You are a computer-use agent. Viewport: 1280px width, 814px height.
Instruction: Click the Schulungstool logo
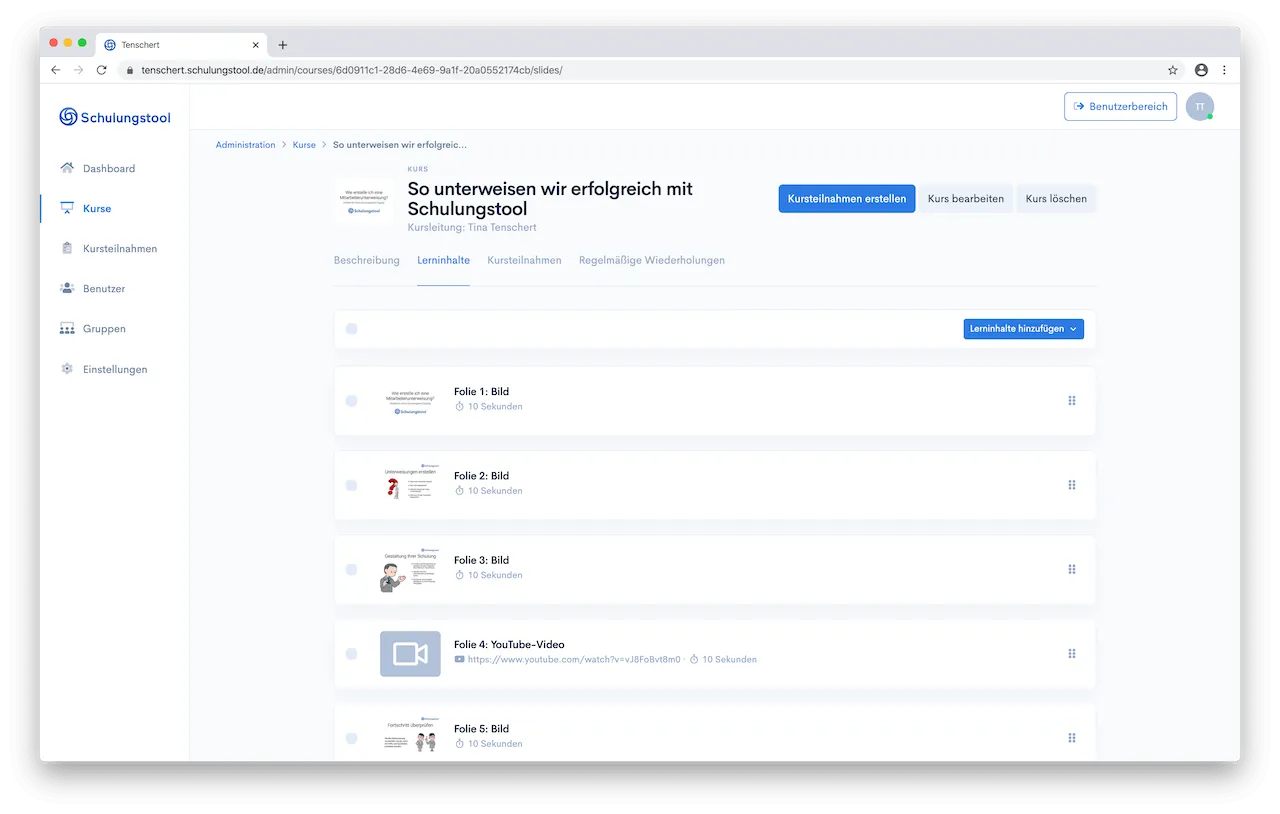pos(115,117)
